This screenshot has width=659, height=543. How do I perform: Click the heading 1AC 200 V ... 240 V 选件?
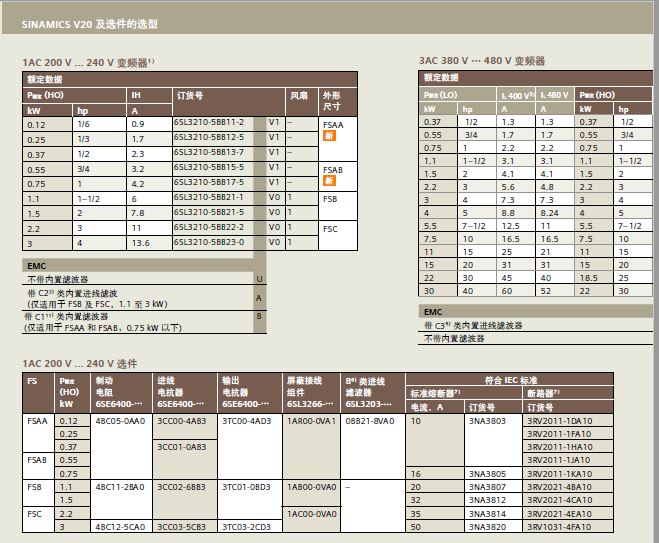[x=80, y=364]
